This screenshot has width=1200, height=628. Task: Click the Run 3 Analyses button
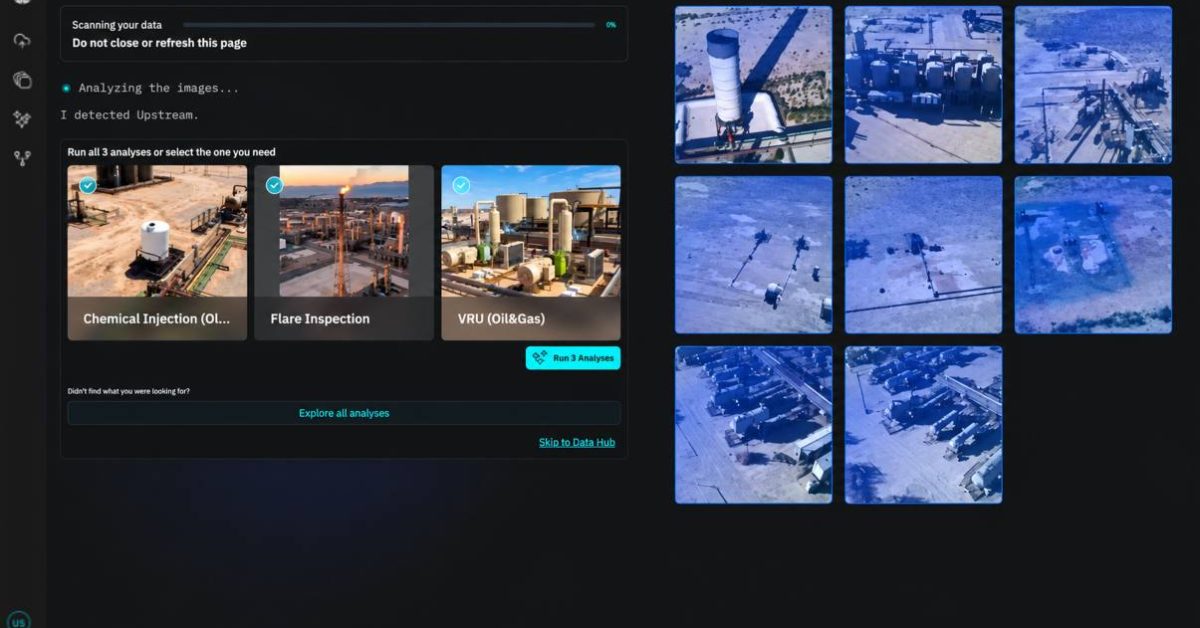(x=573, y=358)
